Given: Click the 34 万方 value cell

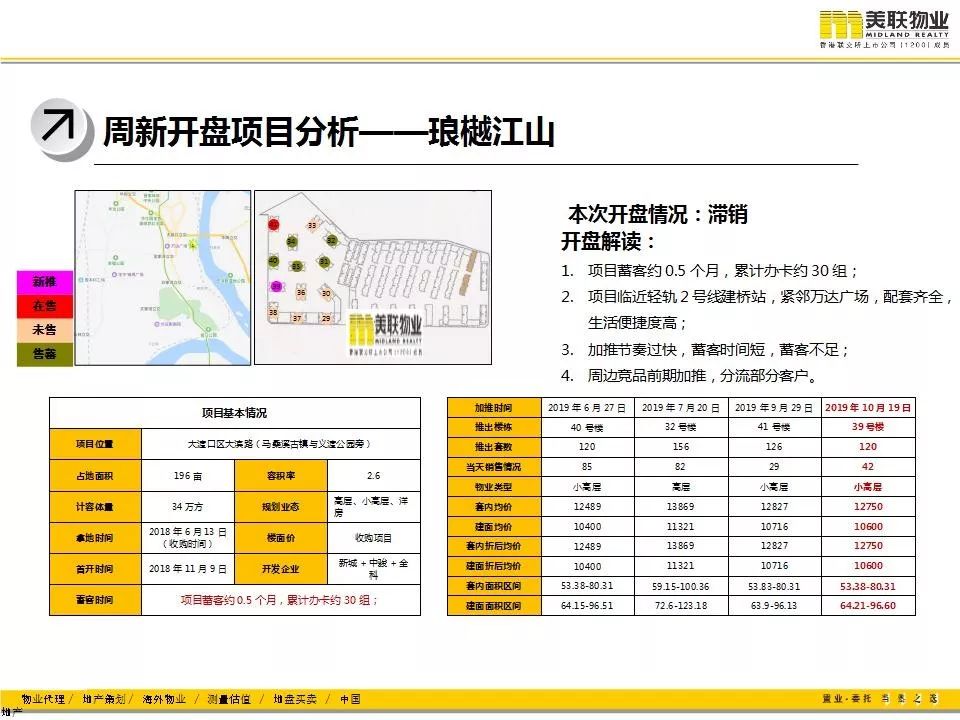Looking at the screenshot, I should click(x=188, y=506).
